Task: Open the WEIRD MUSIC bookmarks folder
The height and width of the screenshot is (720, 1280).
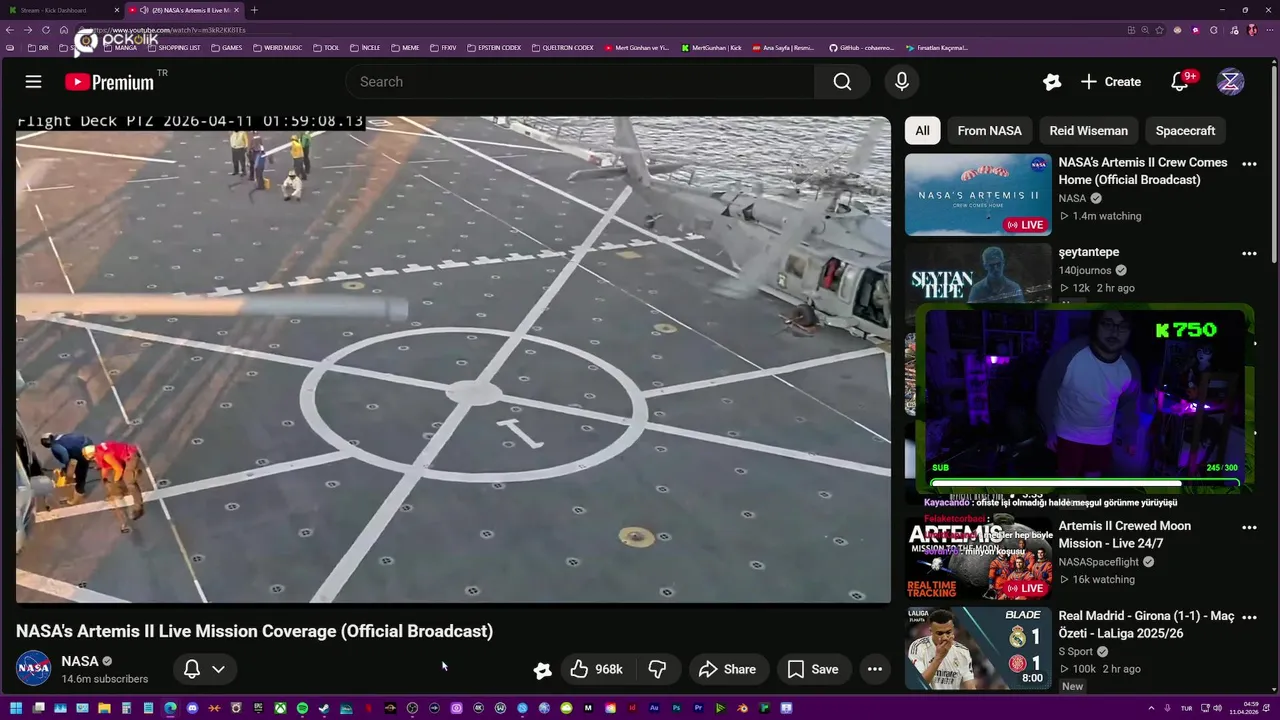Action: click(x=277, y=48)
